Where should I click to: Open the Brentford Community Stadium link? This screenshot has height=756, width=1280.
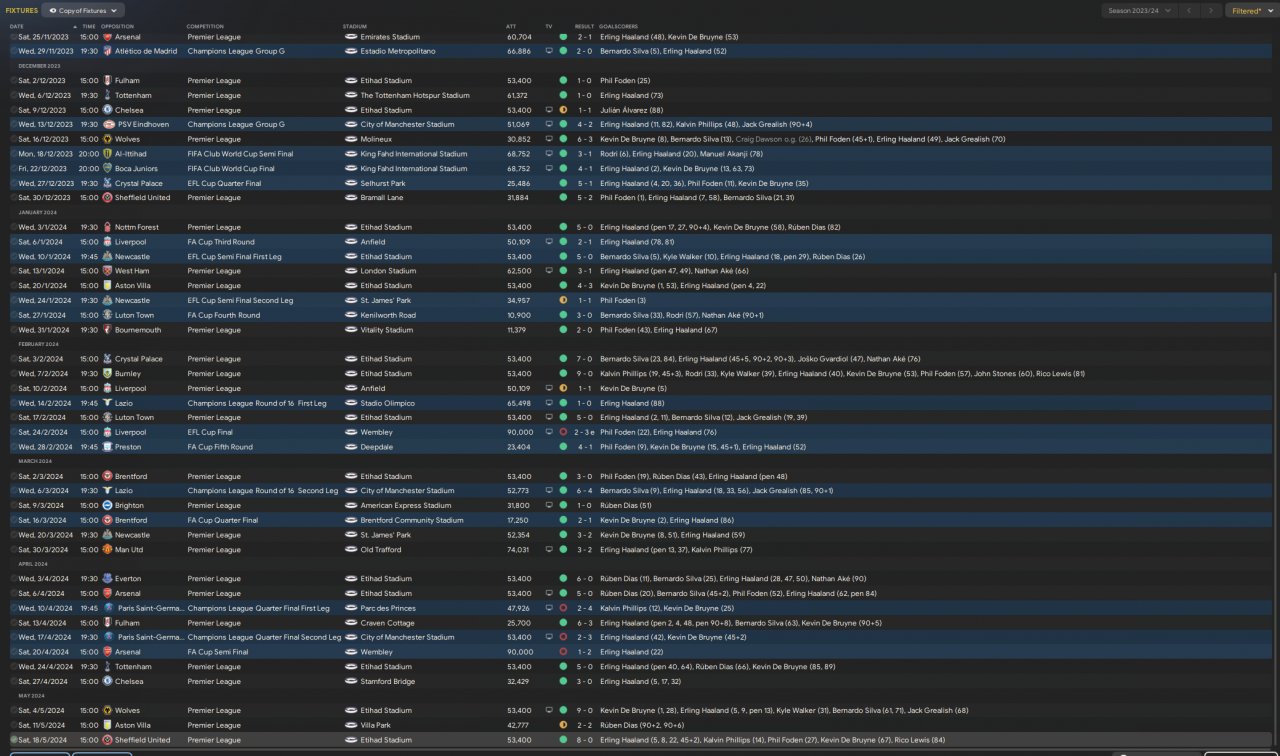point(412,520)
